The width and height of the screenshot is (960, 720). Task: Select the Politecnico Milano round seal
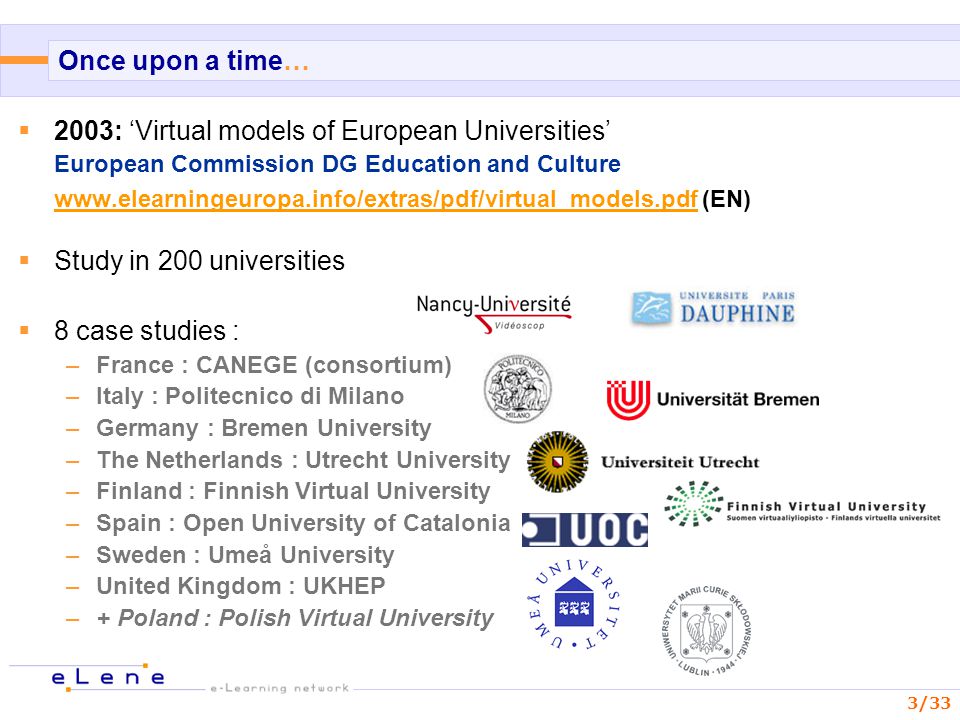pos(518,389)
